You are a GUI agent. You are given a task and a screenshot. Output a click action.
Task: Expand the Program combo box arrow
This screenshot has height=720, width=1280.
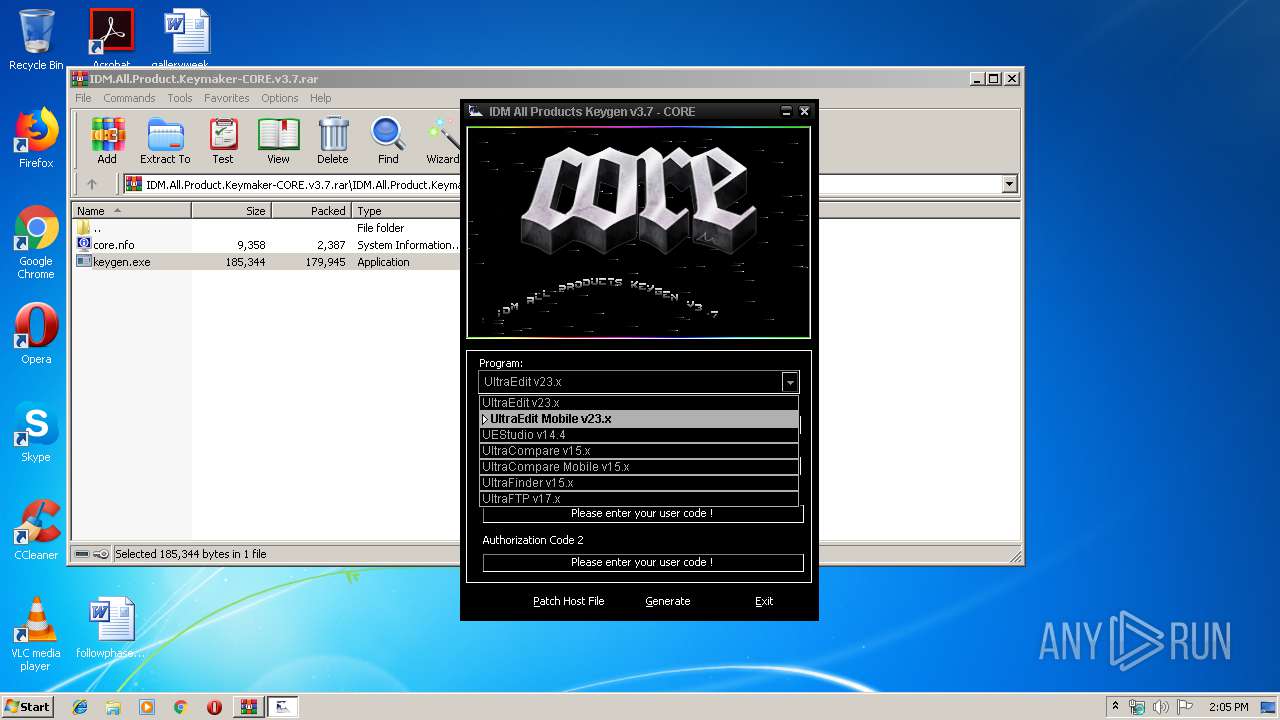790,382
